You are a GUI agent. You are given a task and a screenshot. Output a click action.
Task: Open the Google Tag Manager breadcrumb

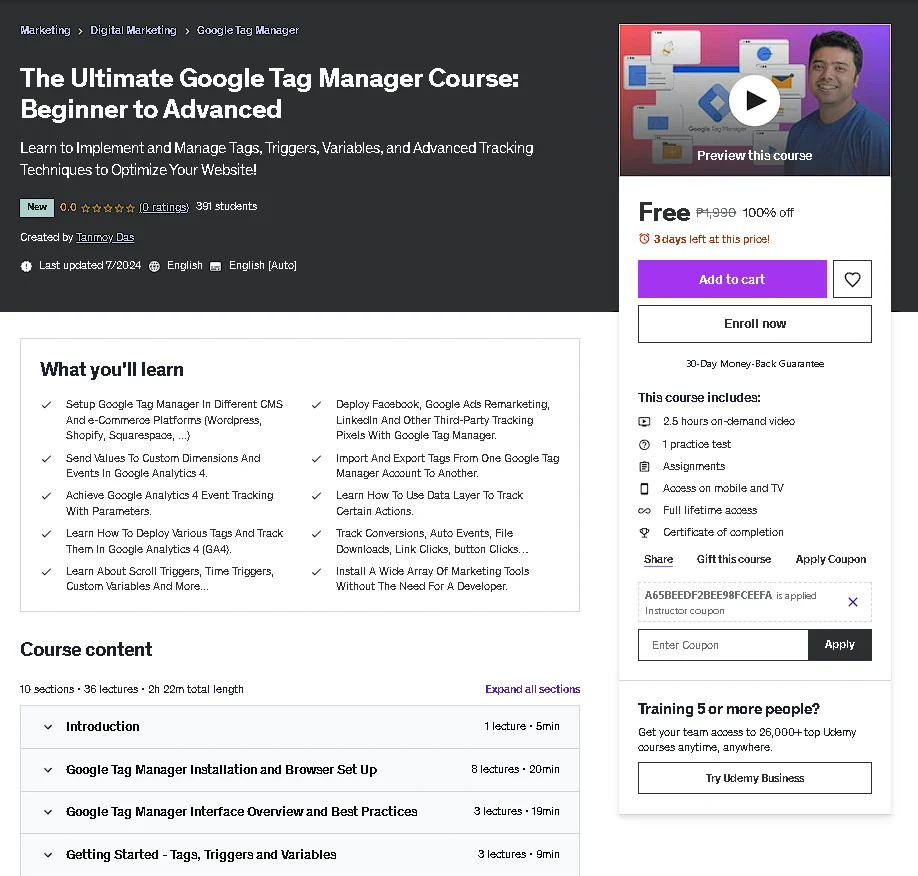coord(247,30)
